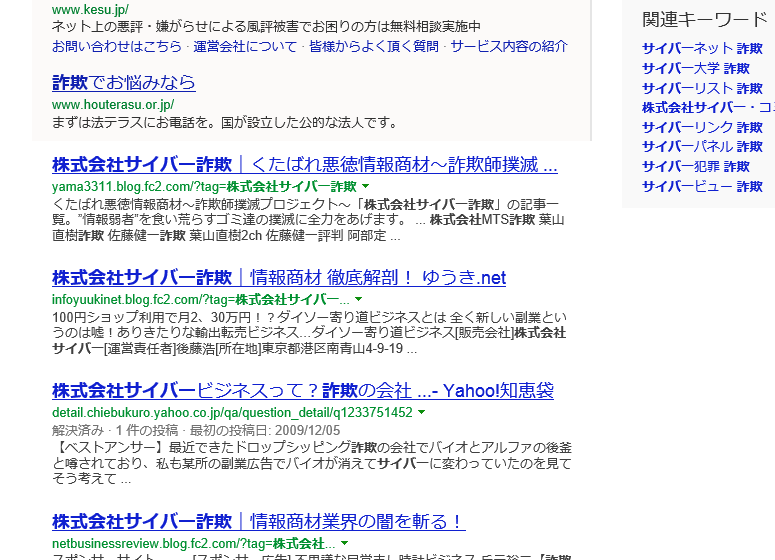This screenshot has width=775, height=560.
Task: Click the ネット上の悪評 ad description
Action: coord(266,26)
